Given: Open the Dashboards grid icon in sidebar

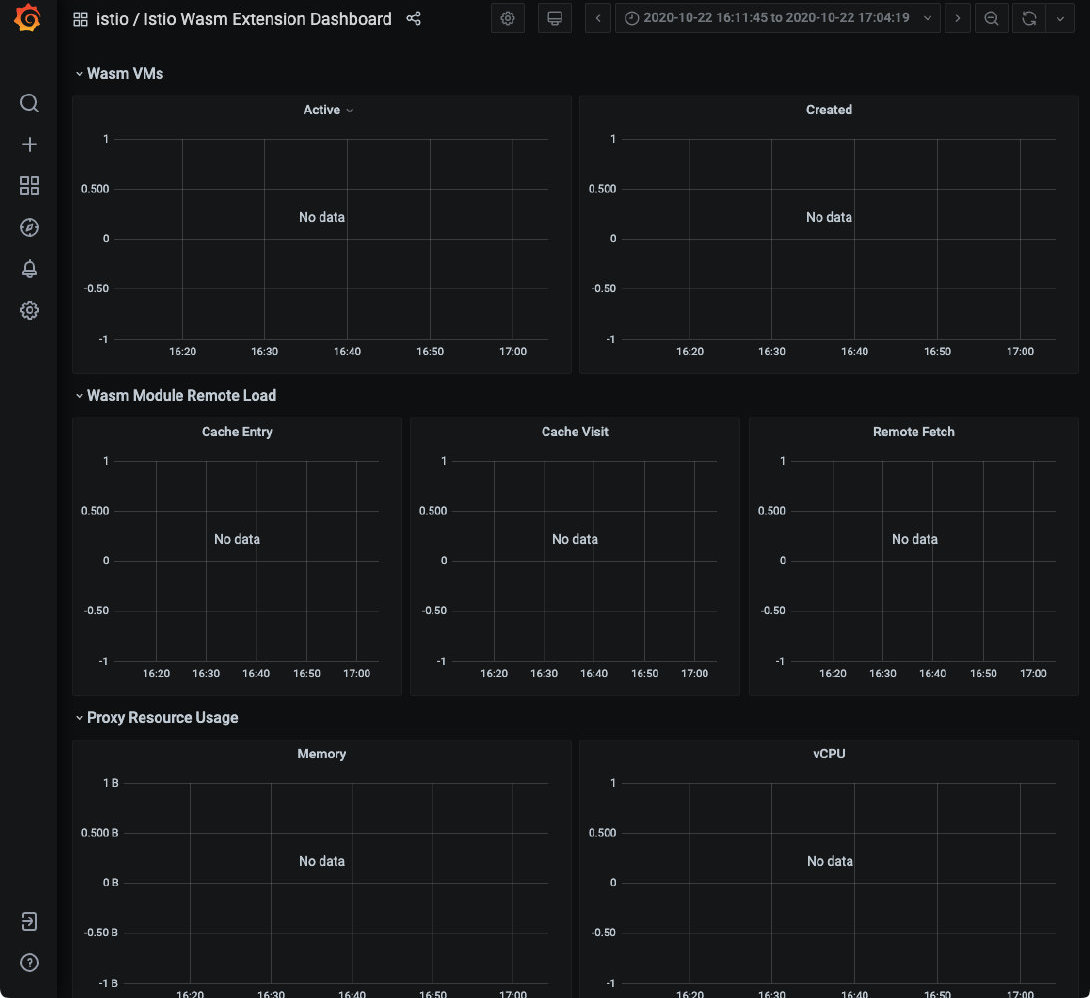Looking at the screenshot, I should point(29,186).
